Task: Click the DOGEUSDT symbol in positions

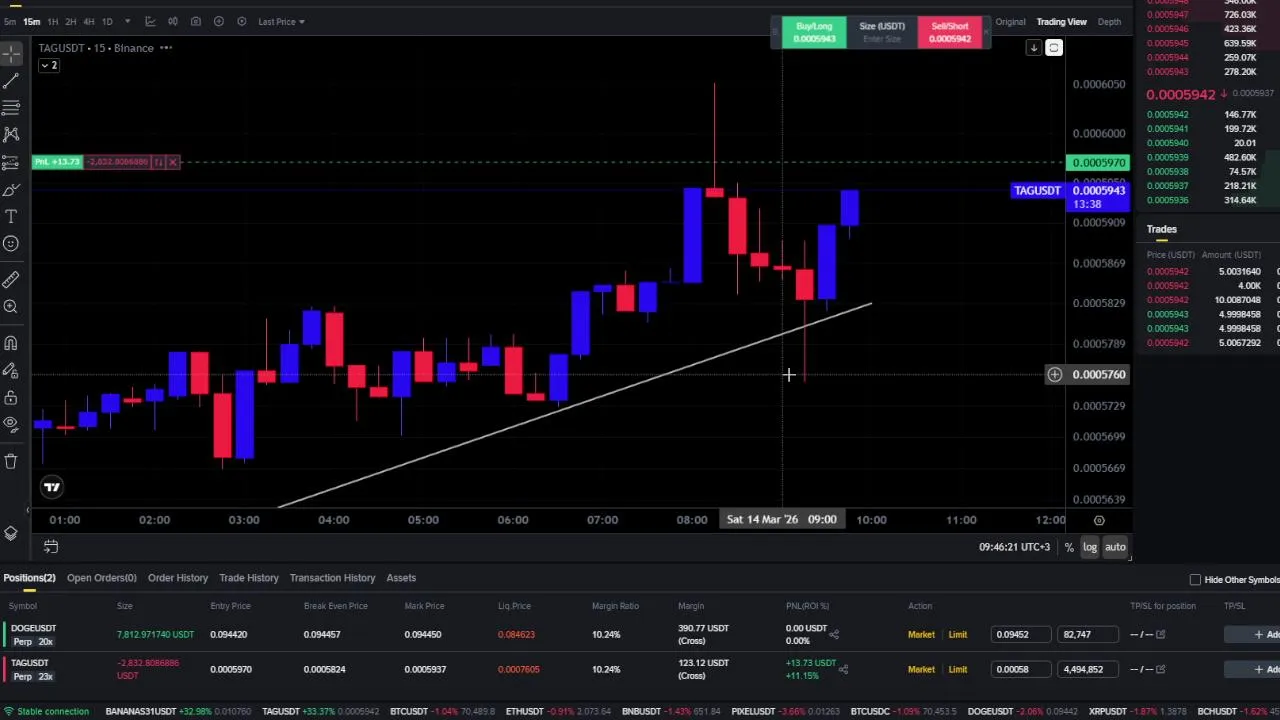Action: pos(33,628)
